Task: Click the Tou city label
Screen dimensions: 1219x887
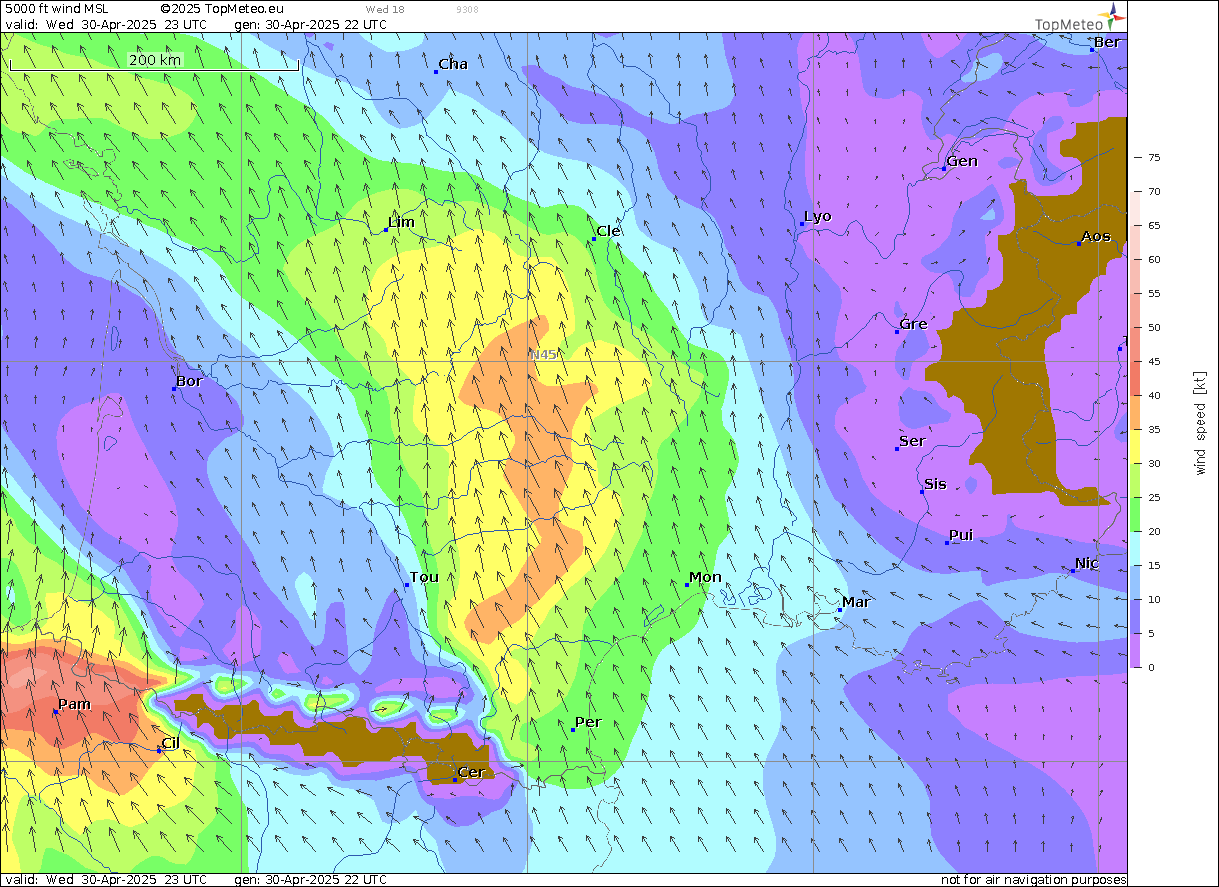Action: 424,577
